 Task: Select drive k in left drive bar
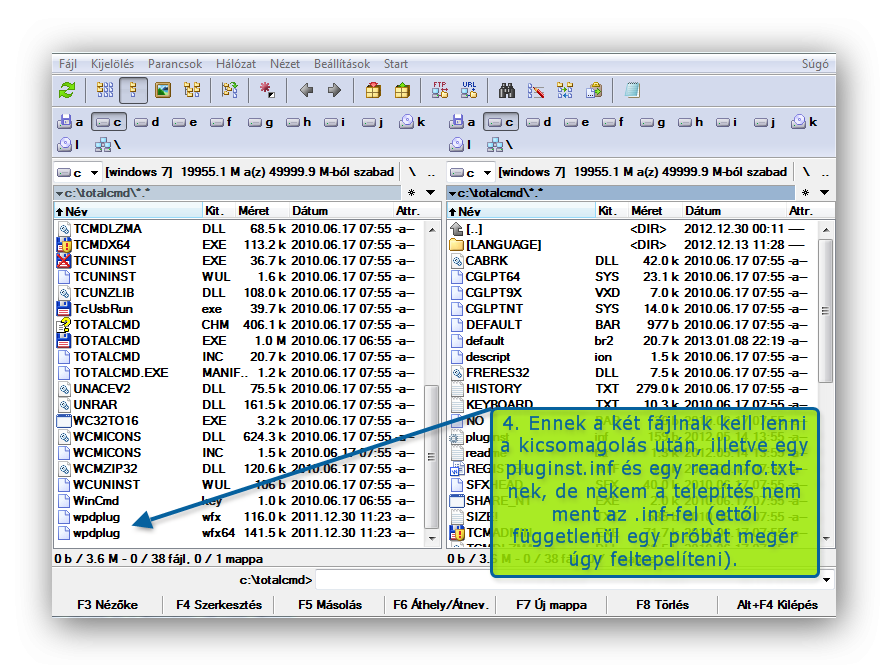click(412, 122)
